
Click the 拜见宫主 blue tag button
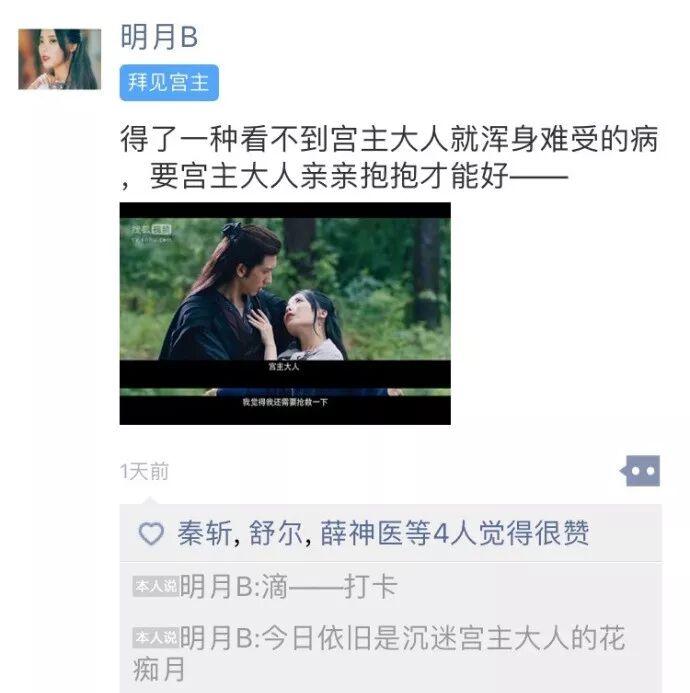pos(169,83)
